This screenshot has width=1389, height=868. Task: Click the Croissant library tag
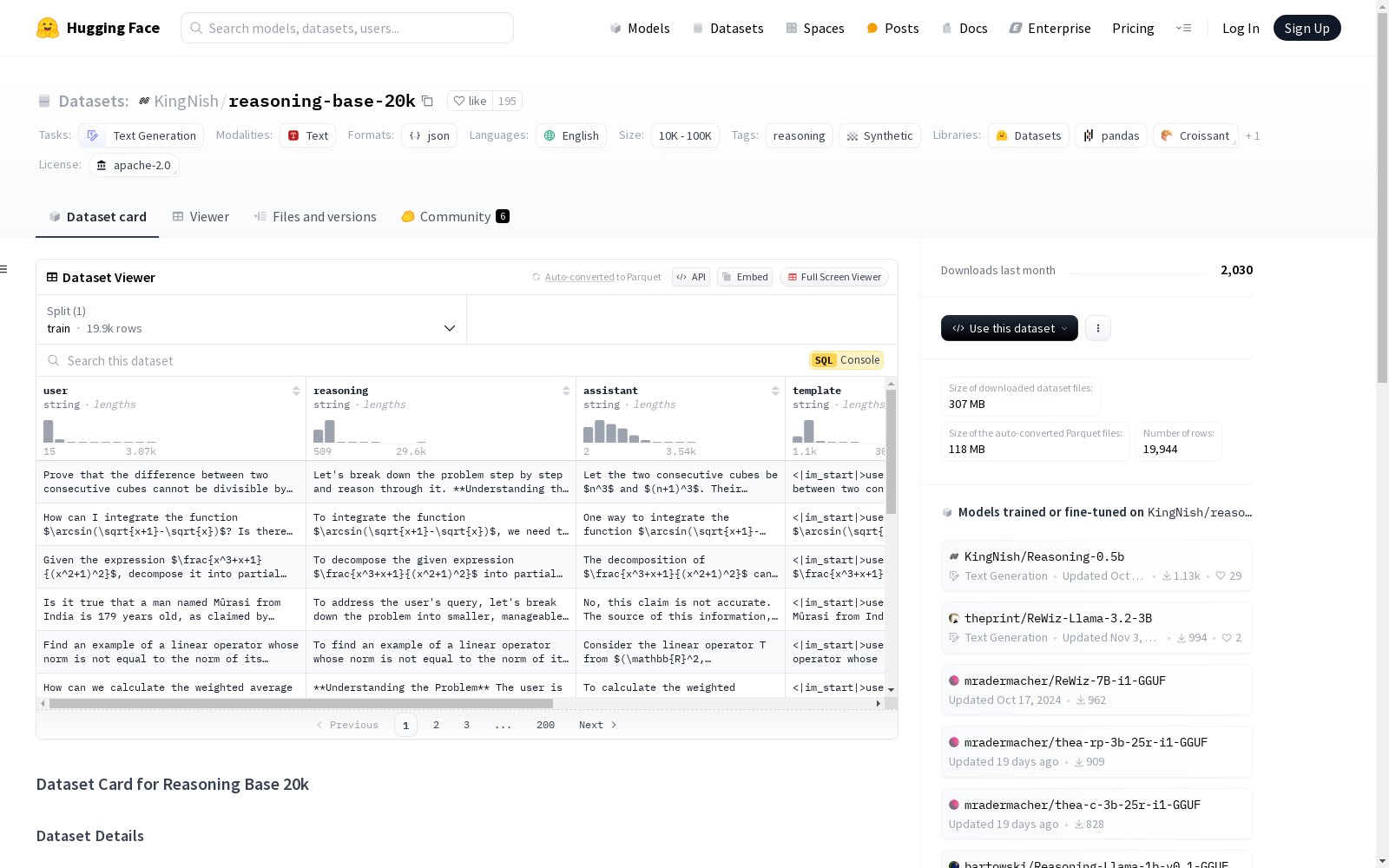coord(1195,135)
